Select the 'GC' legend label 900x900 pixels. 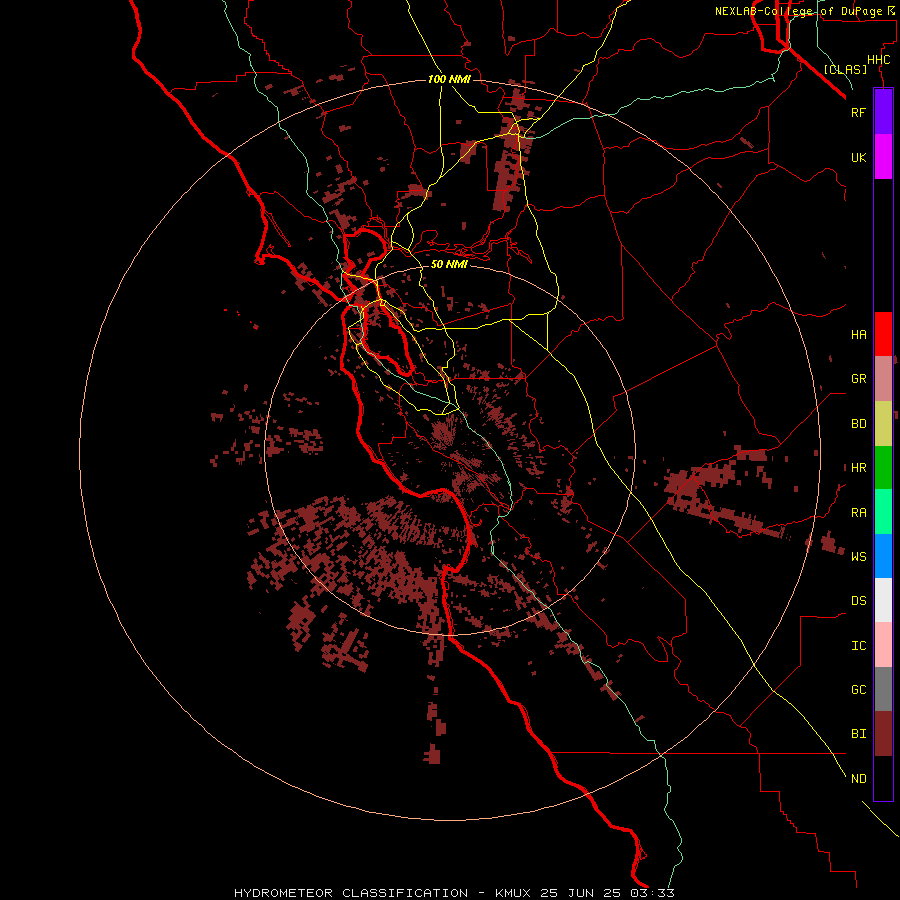pyautogui.click(x=858, y=689)
